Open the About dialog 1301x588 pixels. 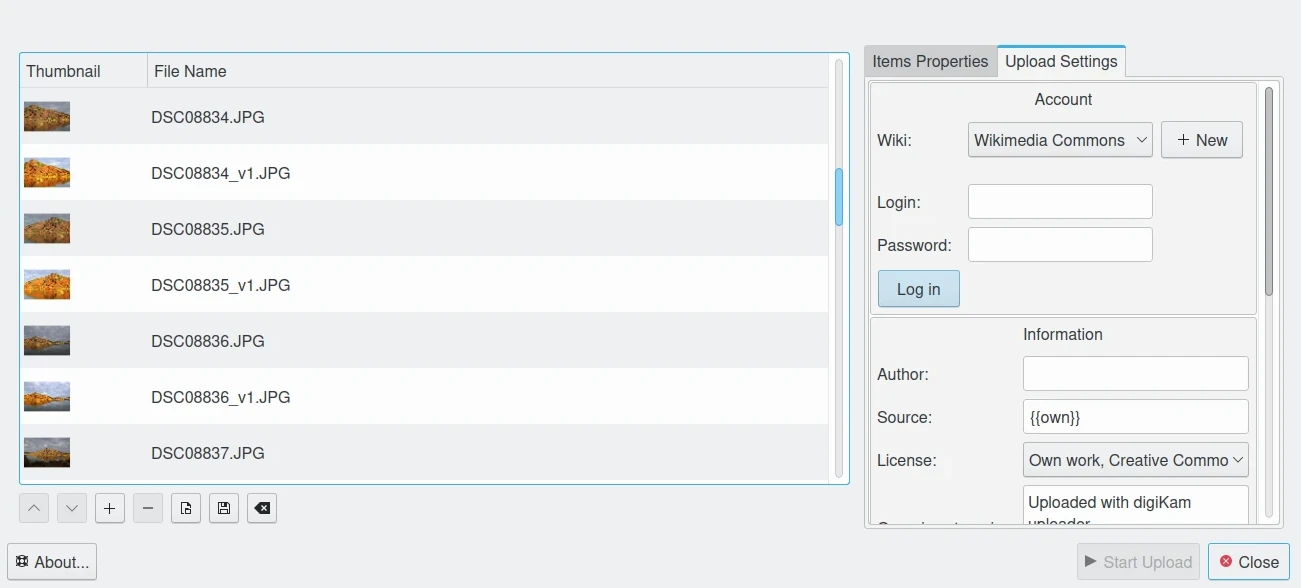(x=52, y=562)
